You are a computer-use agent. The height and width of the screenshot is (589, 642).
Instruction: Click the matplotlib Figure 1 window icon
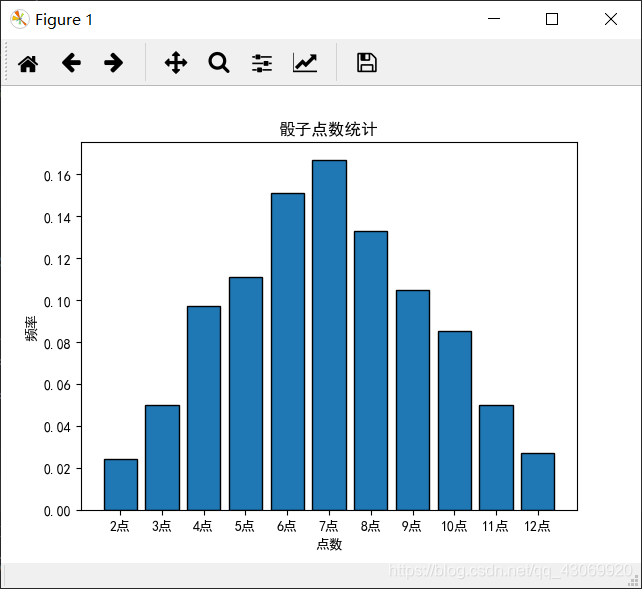(x=20, y=19)
